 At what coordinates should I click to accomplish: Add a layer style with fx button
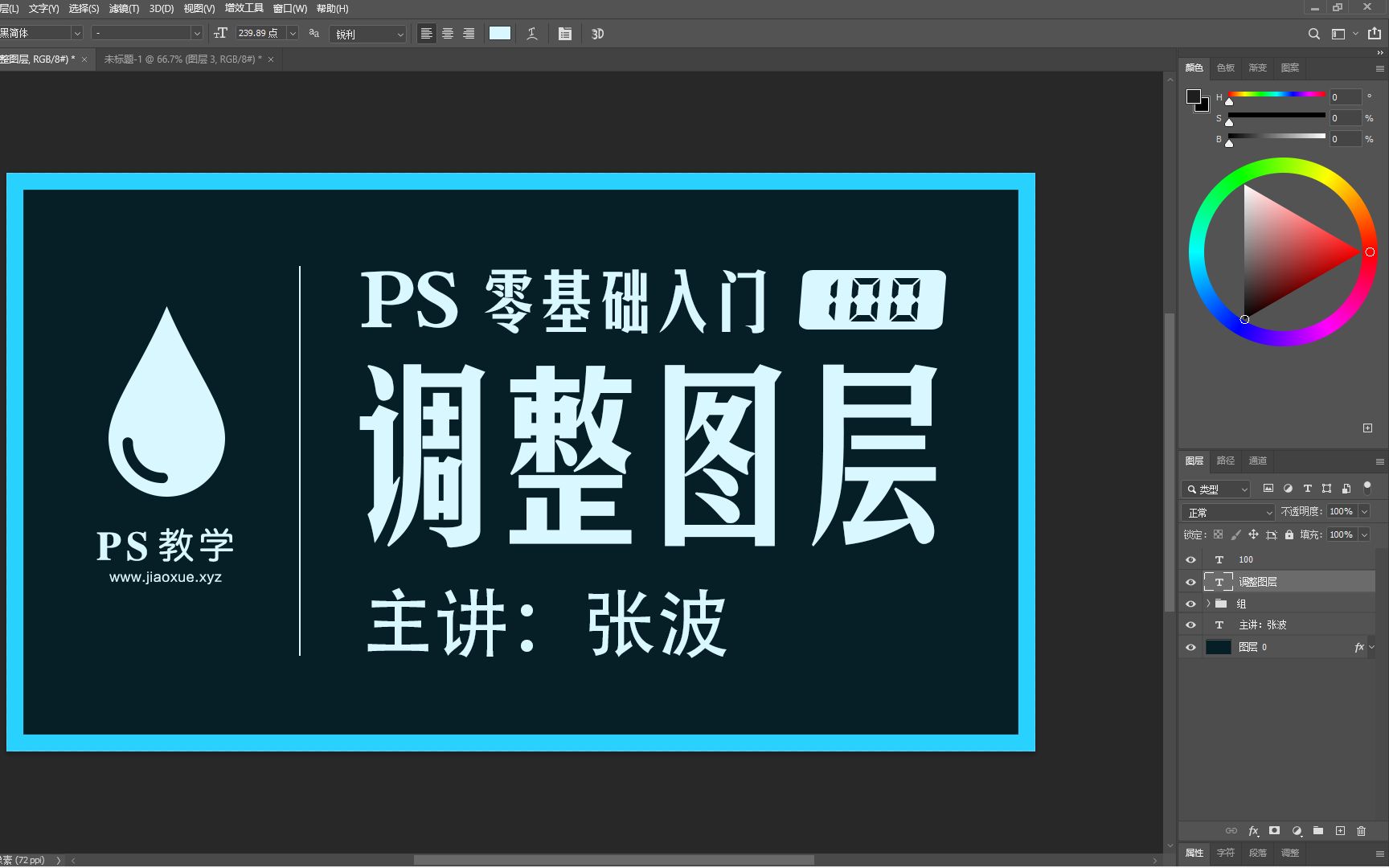[x=1253, y=831]
